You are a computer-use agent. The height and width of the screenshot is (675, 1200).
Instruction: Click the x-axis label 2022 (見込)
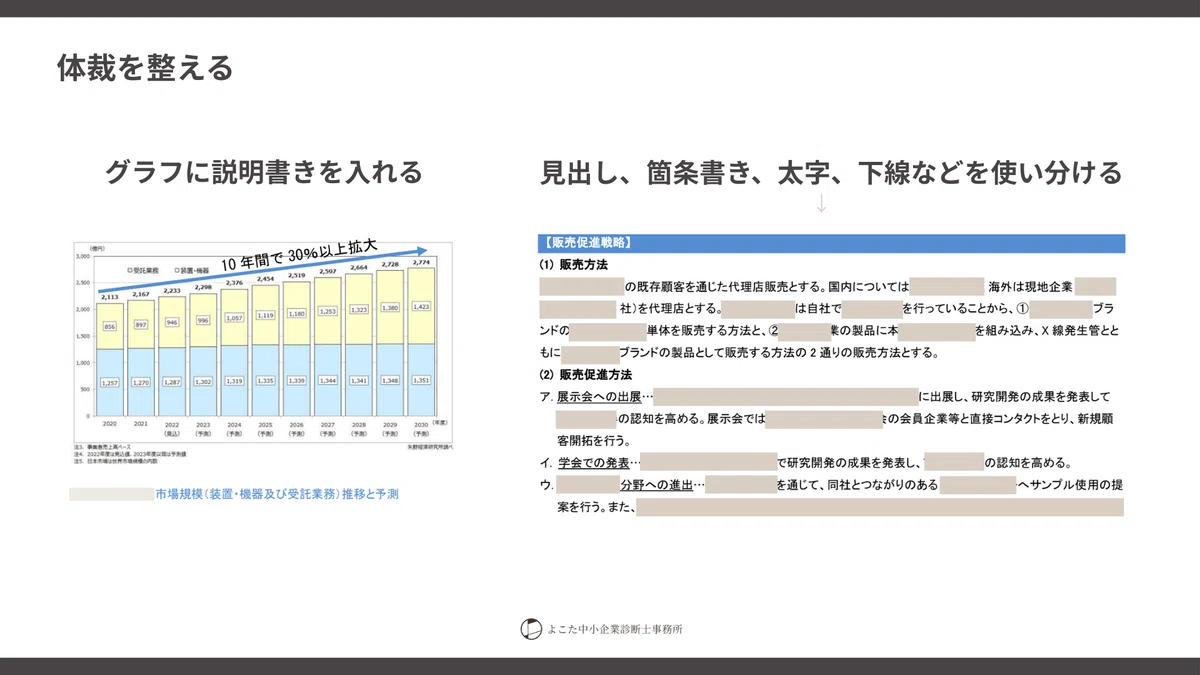172,430
